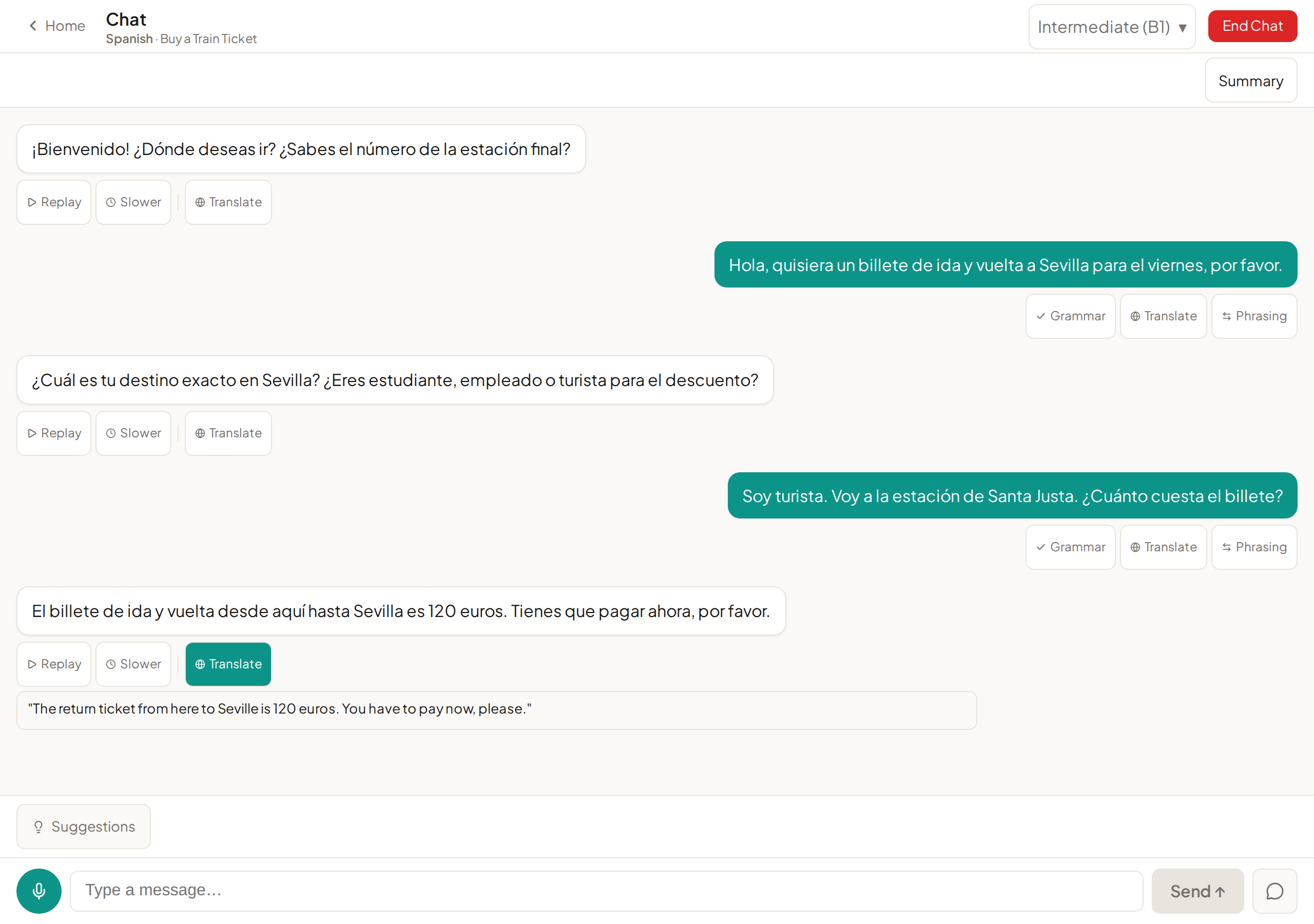Show phrasing for the 'Soy turista' message

(1254, 547)
